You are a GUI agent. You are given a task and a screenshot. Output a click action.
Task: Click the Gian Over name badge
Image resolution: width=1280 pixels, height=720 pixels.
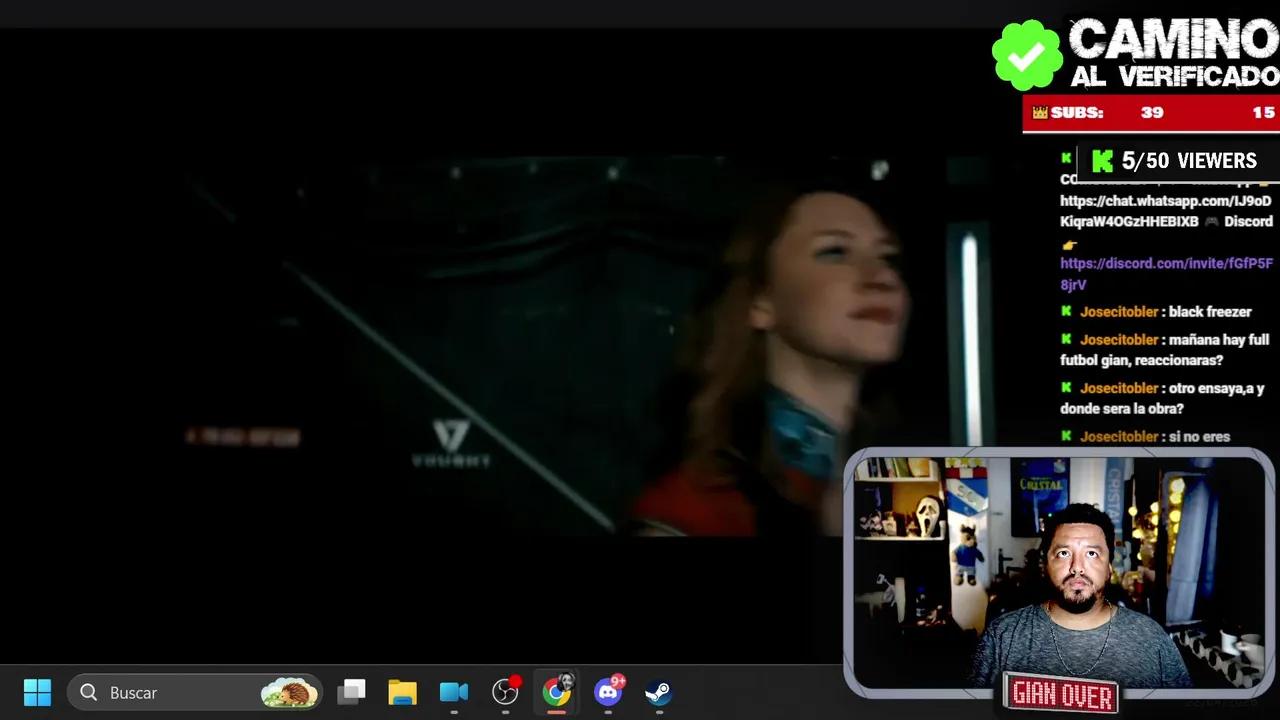[x=1061, y=693]
